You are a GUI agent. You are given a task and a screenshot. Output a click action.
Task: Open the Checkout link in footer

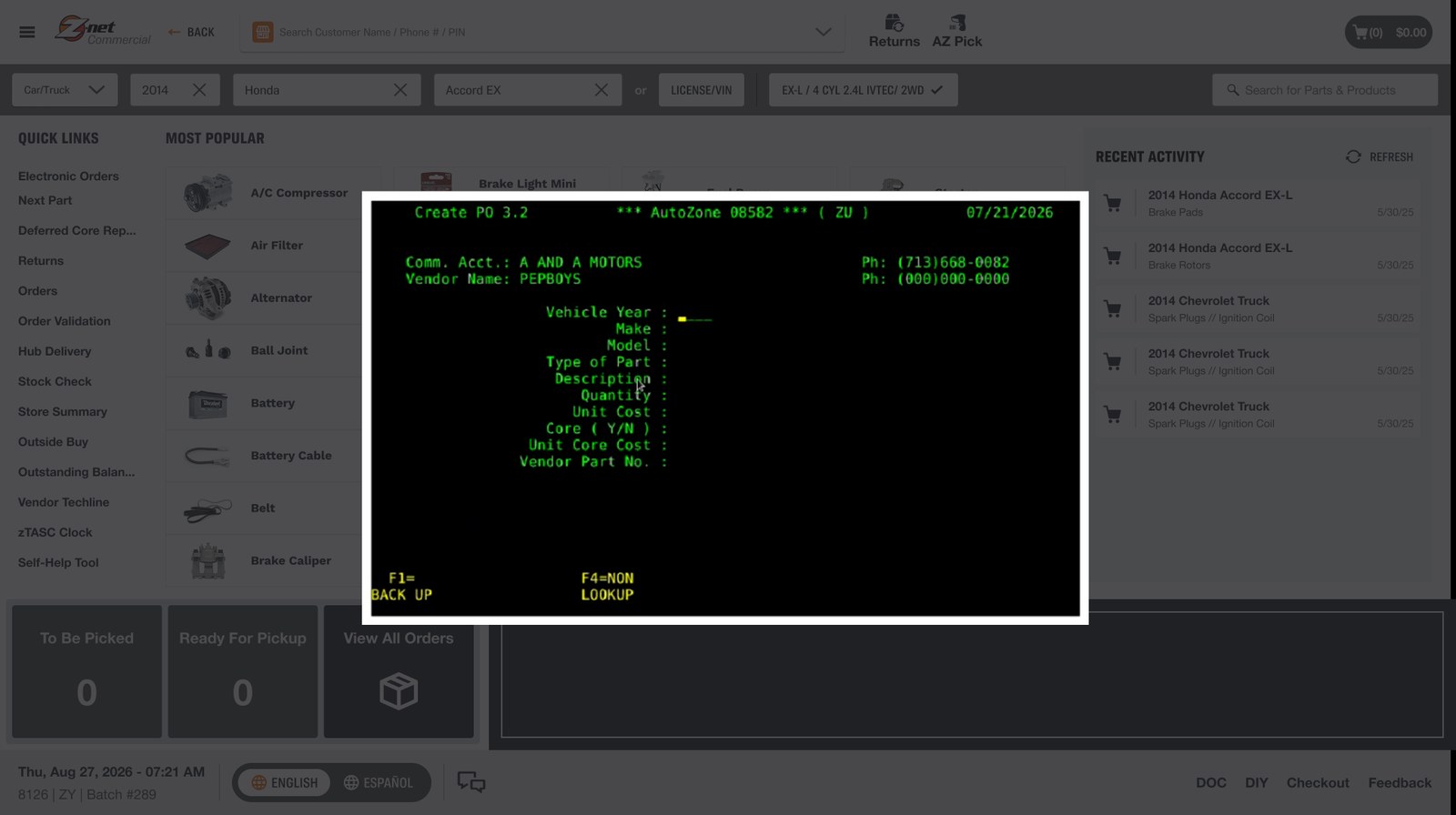(1317, 782)
